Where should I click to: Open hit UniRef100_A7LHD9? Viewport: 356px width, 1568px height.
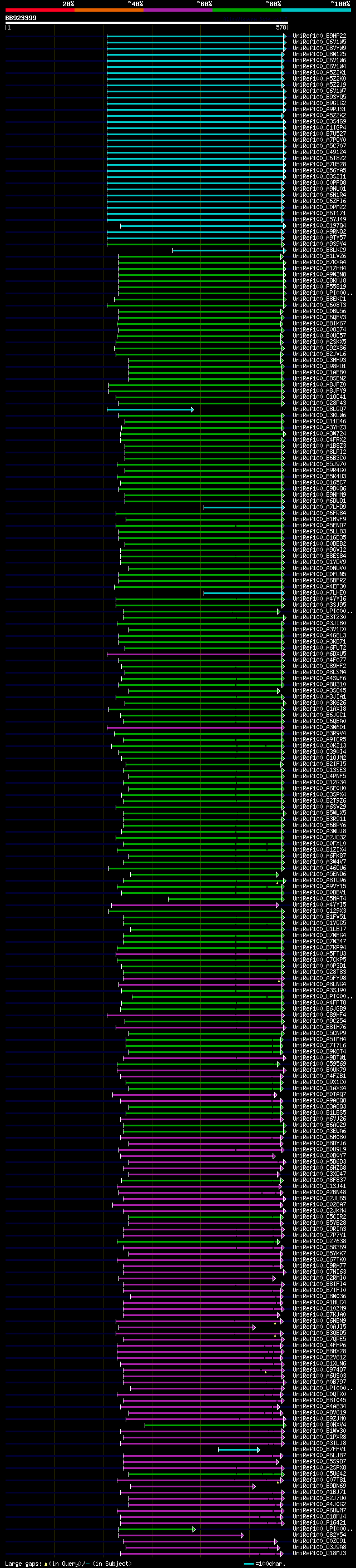319,507
